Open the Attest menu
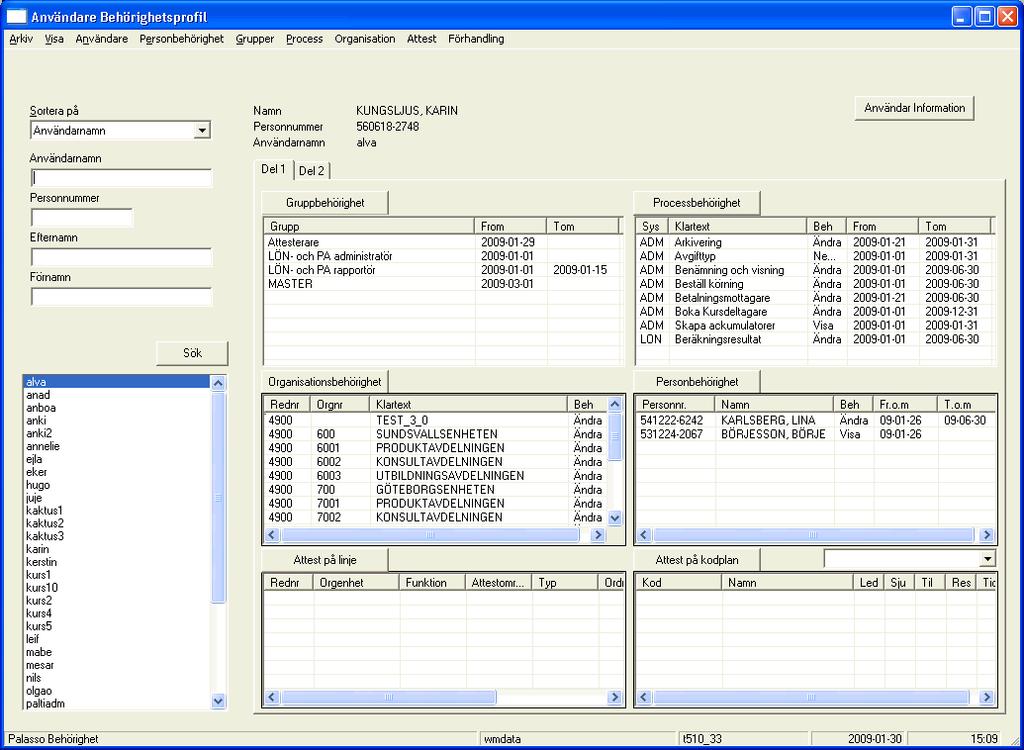The height and width of the screenshot is (750, 1024). coord(422,39)
